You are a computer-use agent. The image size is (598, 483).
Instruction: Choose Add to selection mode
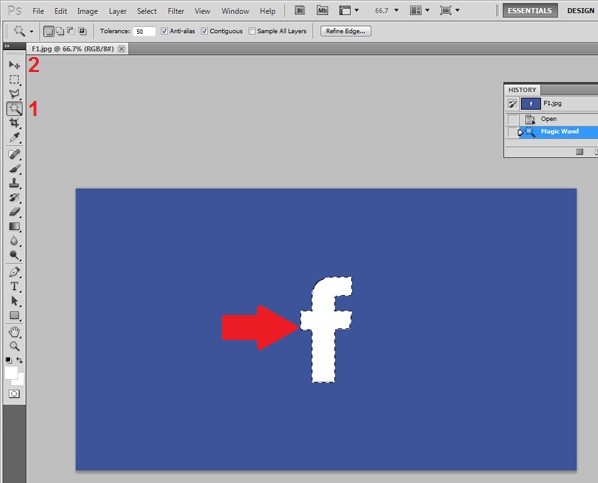point(60,31)
